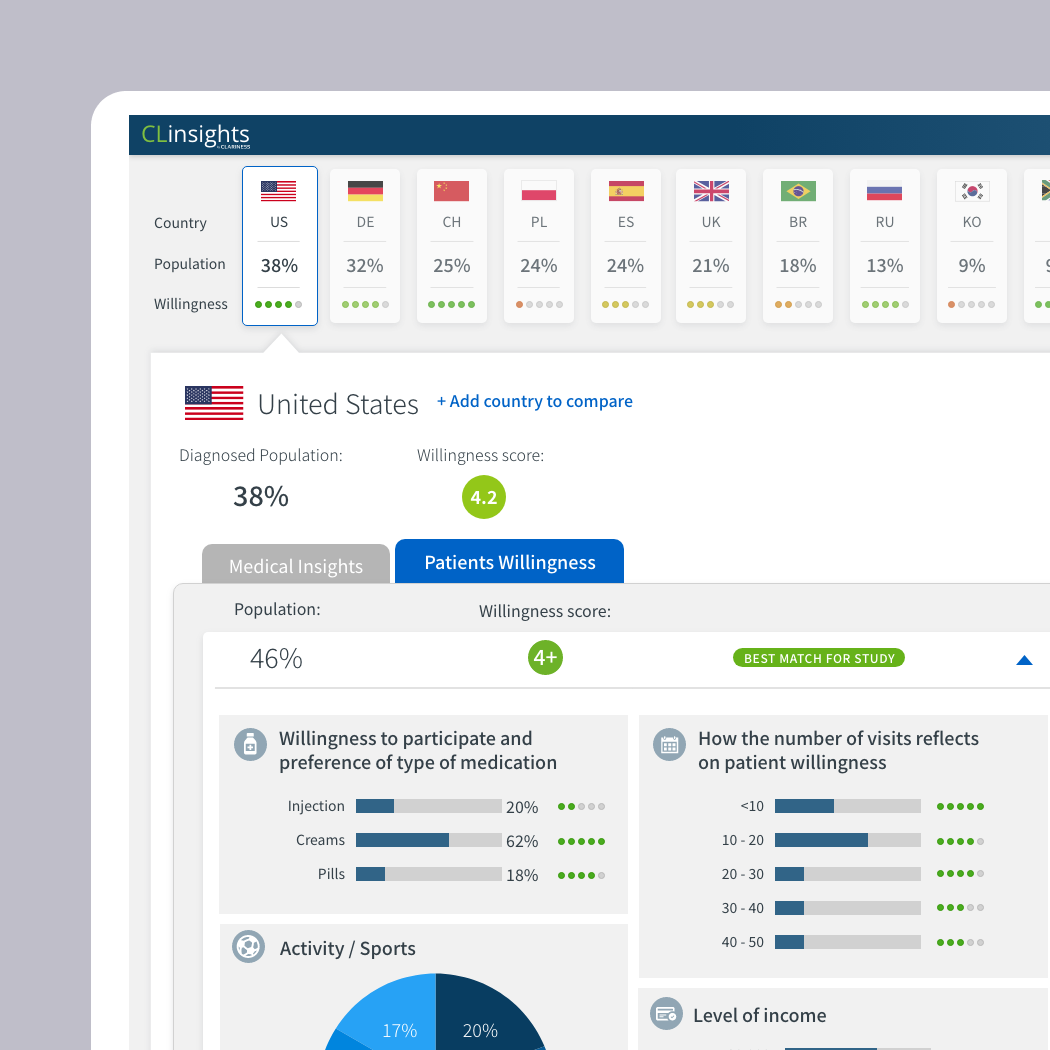Click the Level of income card icon
Screen dimensions: 1050x1050
666,1014
